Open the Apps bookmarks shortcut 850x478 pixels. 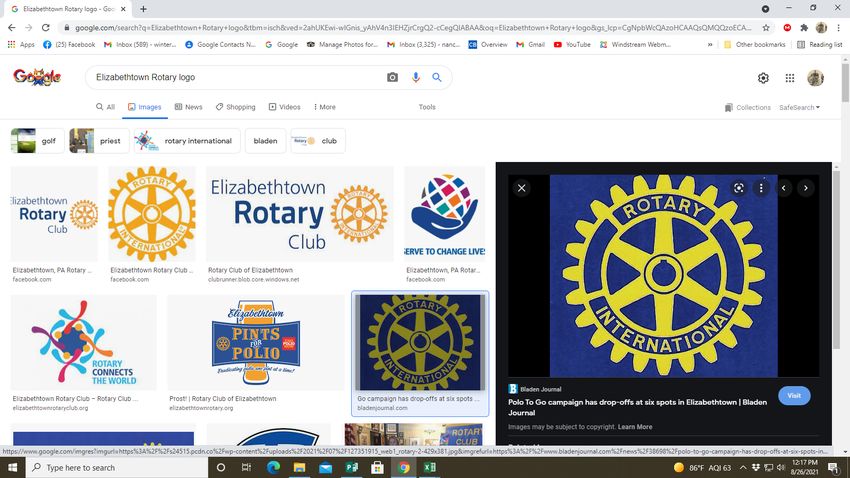coord(21,44)
